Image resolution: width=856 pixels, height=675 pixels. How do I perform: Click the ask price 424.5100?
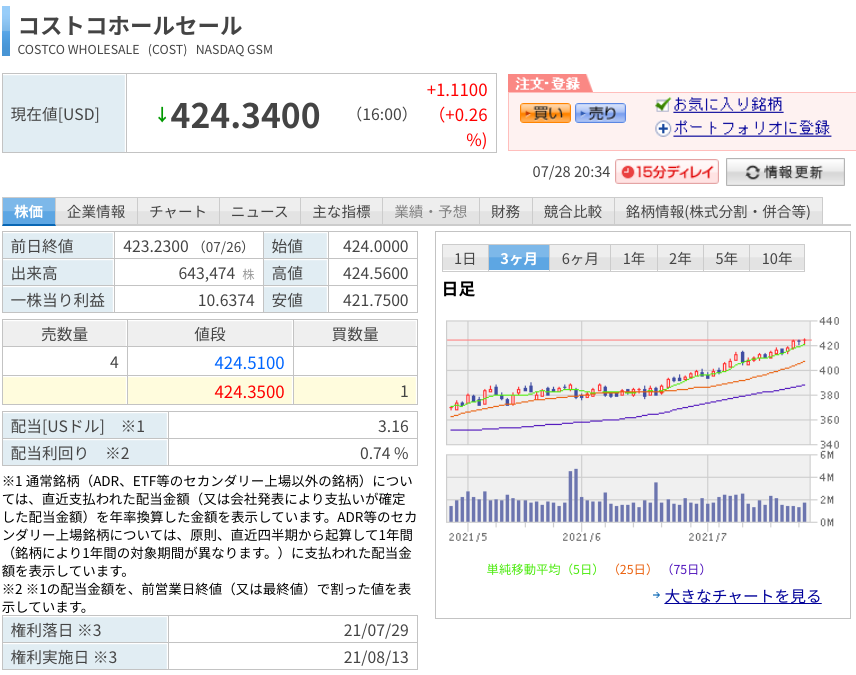(x=249, y=363)
